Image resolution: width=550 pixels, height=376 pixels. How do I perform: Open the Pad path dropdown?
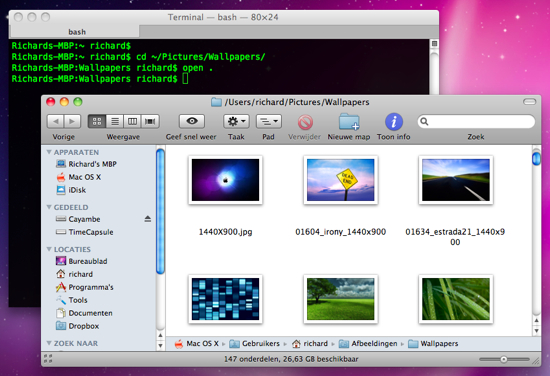[x=269, y=121]
